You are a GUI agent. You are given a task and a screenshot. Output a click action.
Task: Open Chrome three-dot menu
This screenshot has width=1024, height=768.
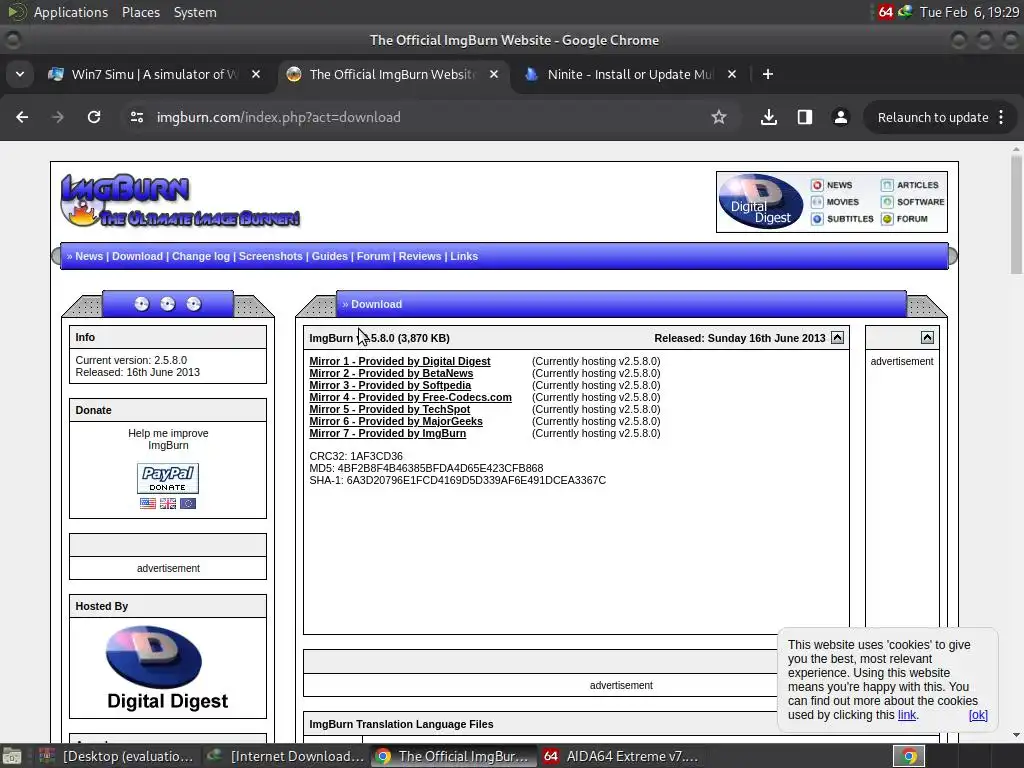tap(1001, 117)
